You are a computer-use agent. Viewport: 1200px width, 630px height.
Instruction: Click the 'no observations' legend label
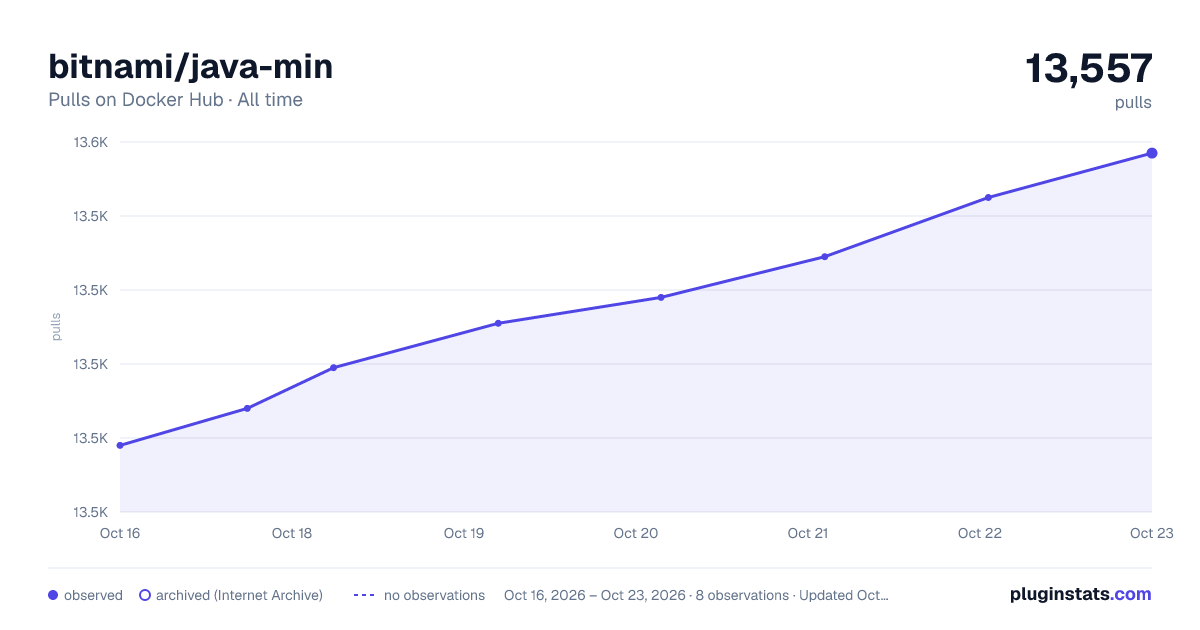tap(434, 595)
